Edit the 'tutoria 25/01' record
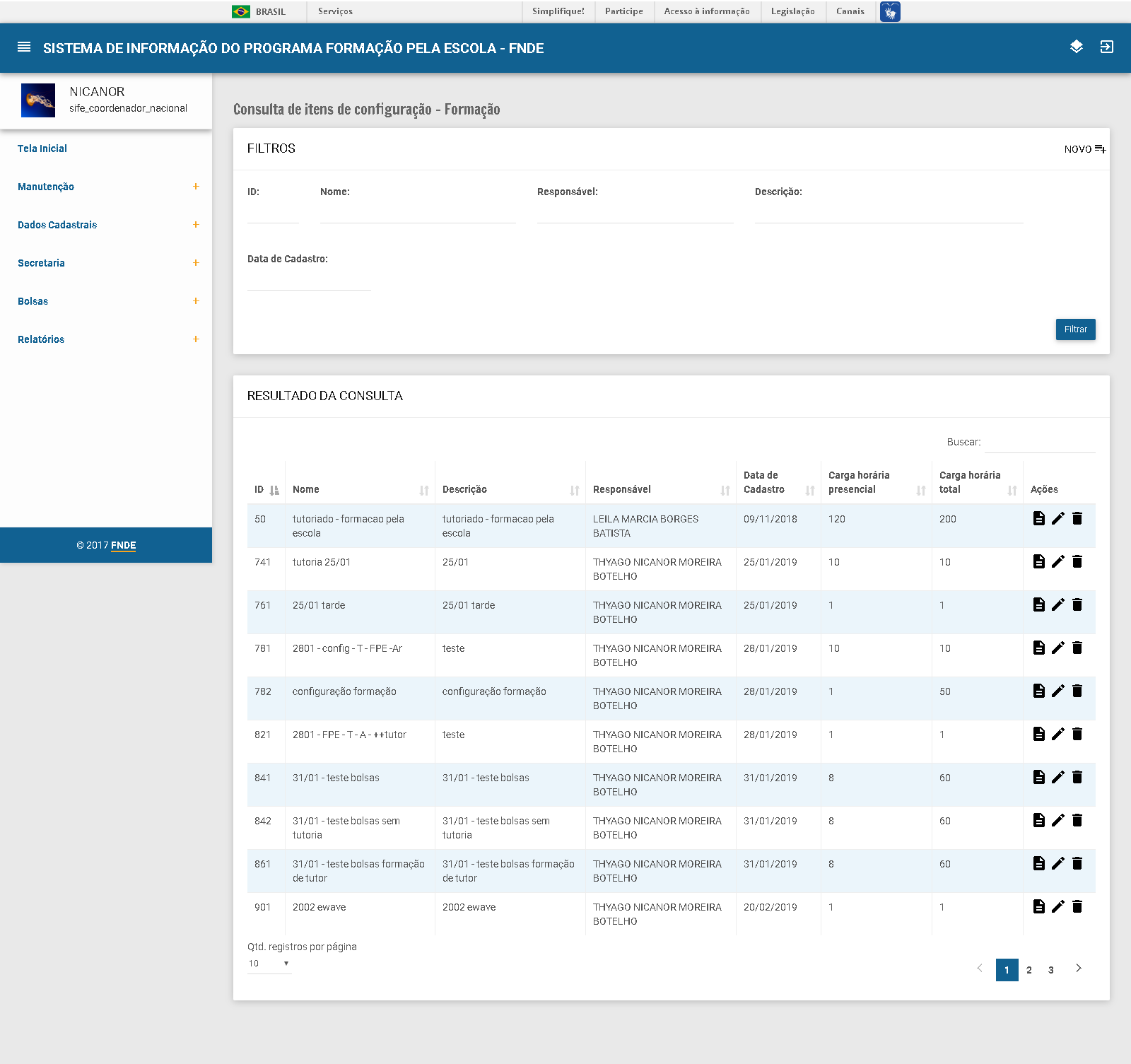Image resolution: width=1131 pixels, height=1064 pixels. 1057,562
